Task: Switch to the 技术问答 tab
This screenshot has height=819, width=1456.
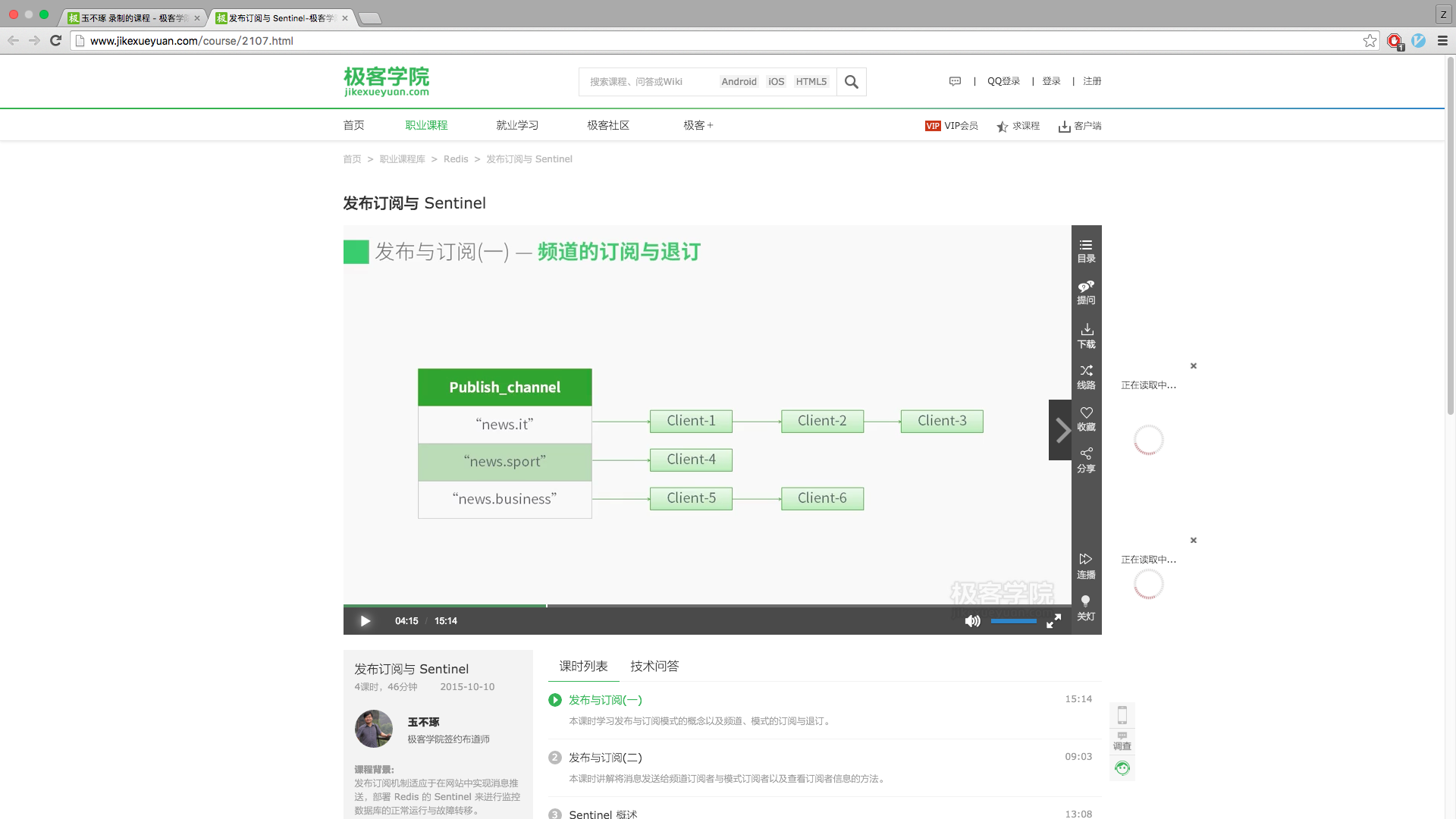Action: click(654, 666)
